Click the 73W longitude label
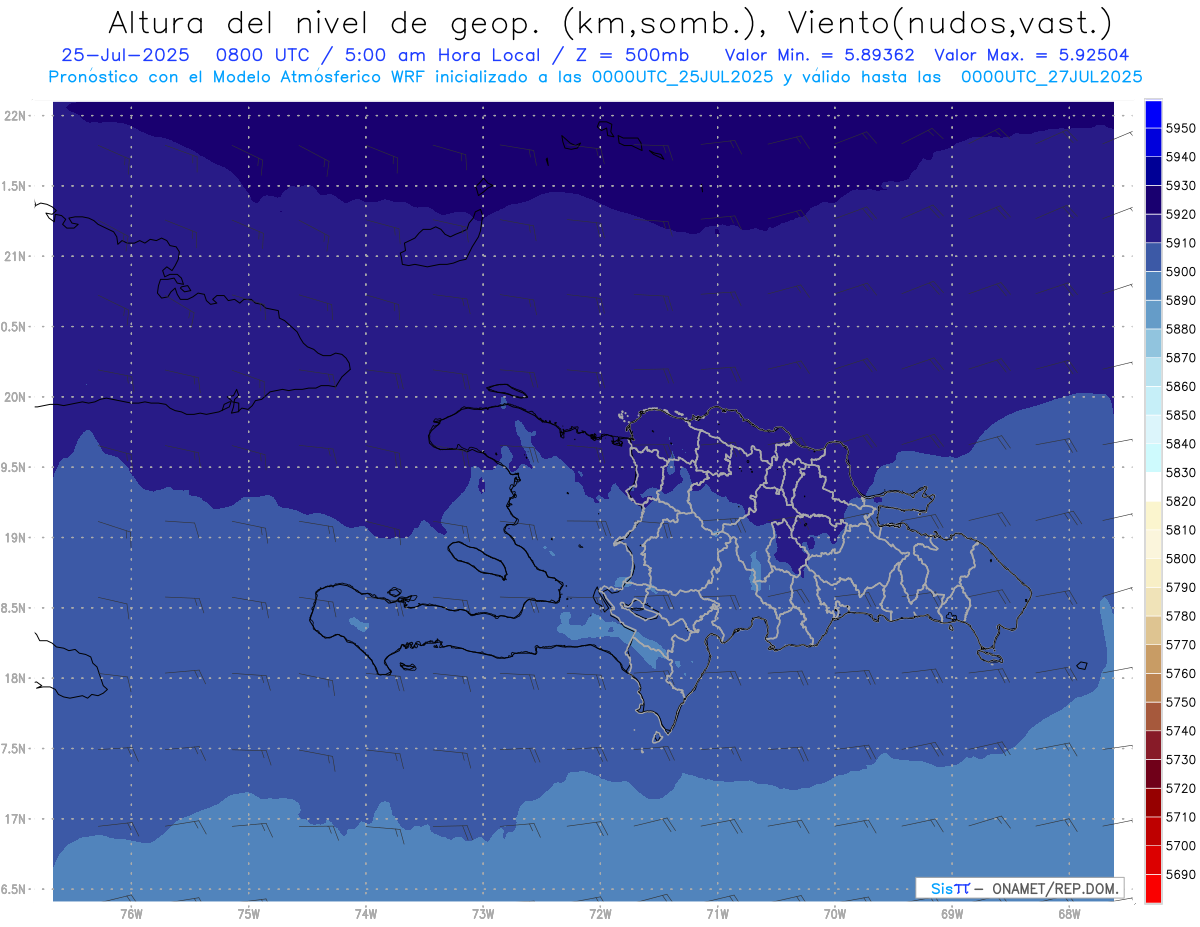This screenshot has width=1200, height=927. 483,914
